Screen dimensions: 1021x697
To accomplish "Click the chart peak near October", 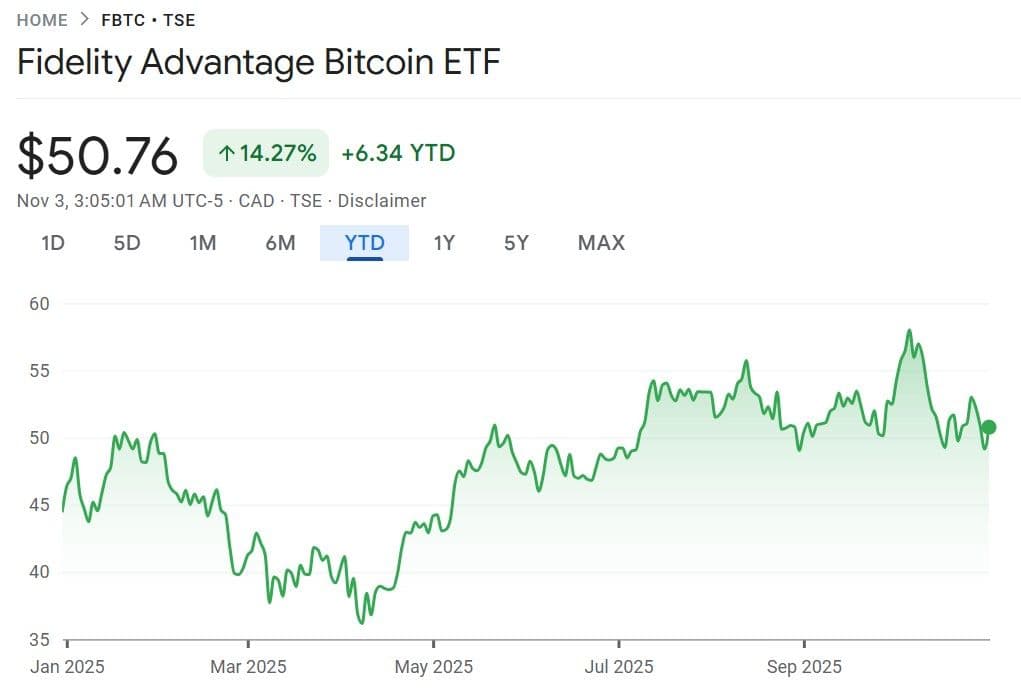I will tap(909, 331).
